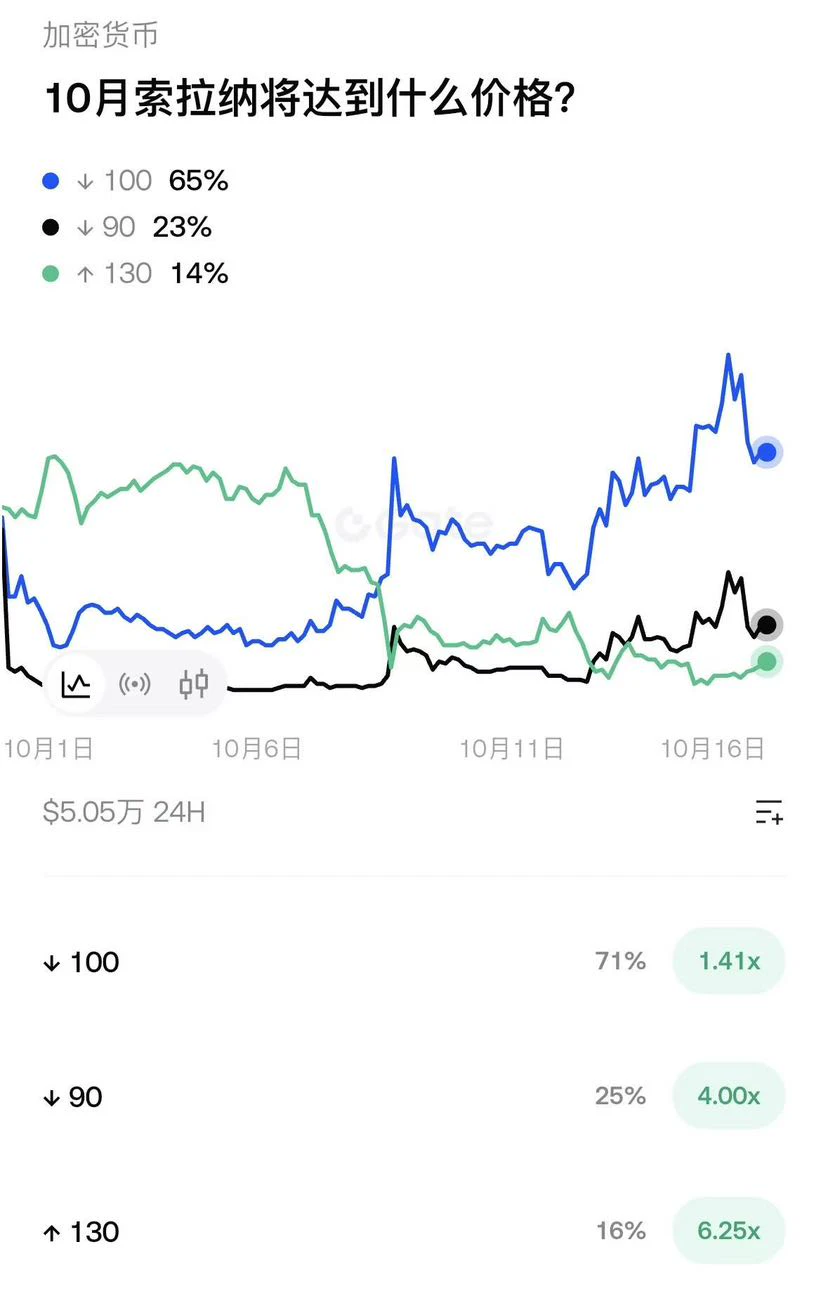Buy the 6.25x odds option

[729, 1231]
